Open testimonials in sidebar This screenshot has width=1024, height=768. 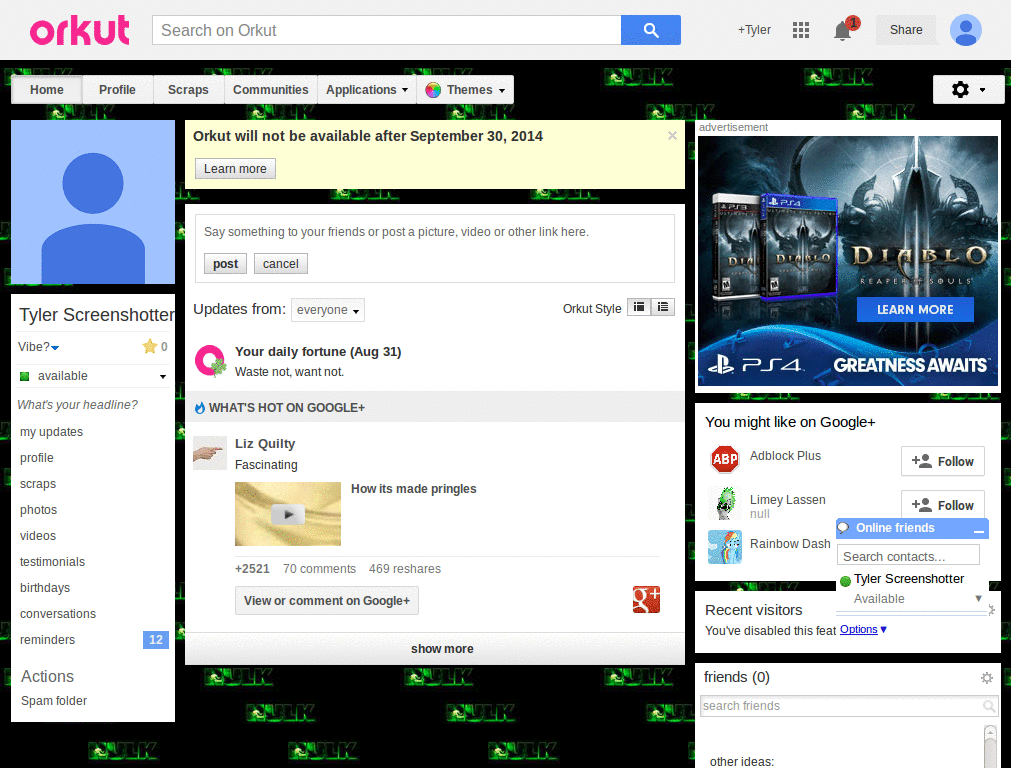[52, 562]
